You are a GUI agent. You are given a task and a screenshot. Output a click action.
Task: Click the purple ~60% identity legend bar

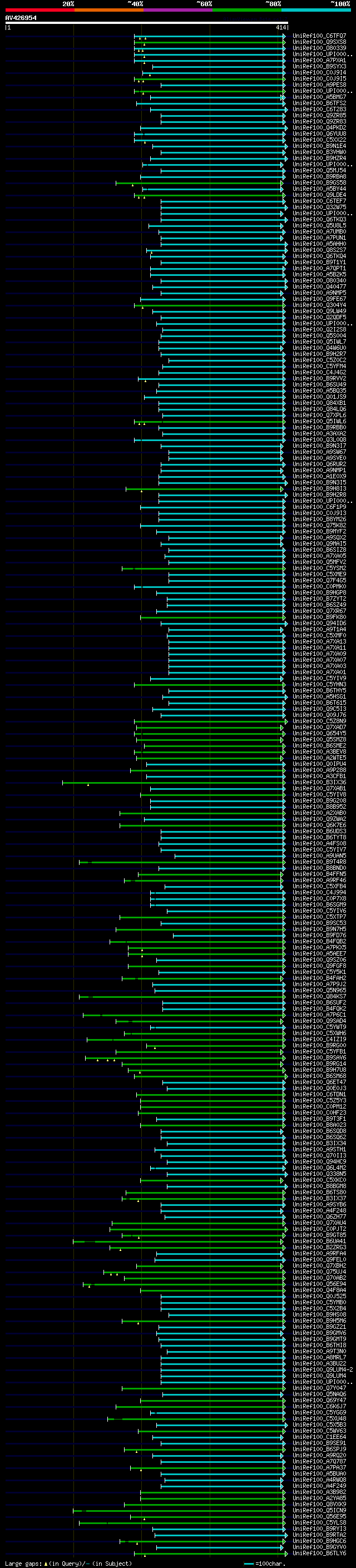click(177, 10)
